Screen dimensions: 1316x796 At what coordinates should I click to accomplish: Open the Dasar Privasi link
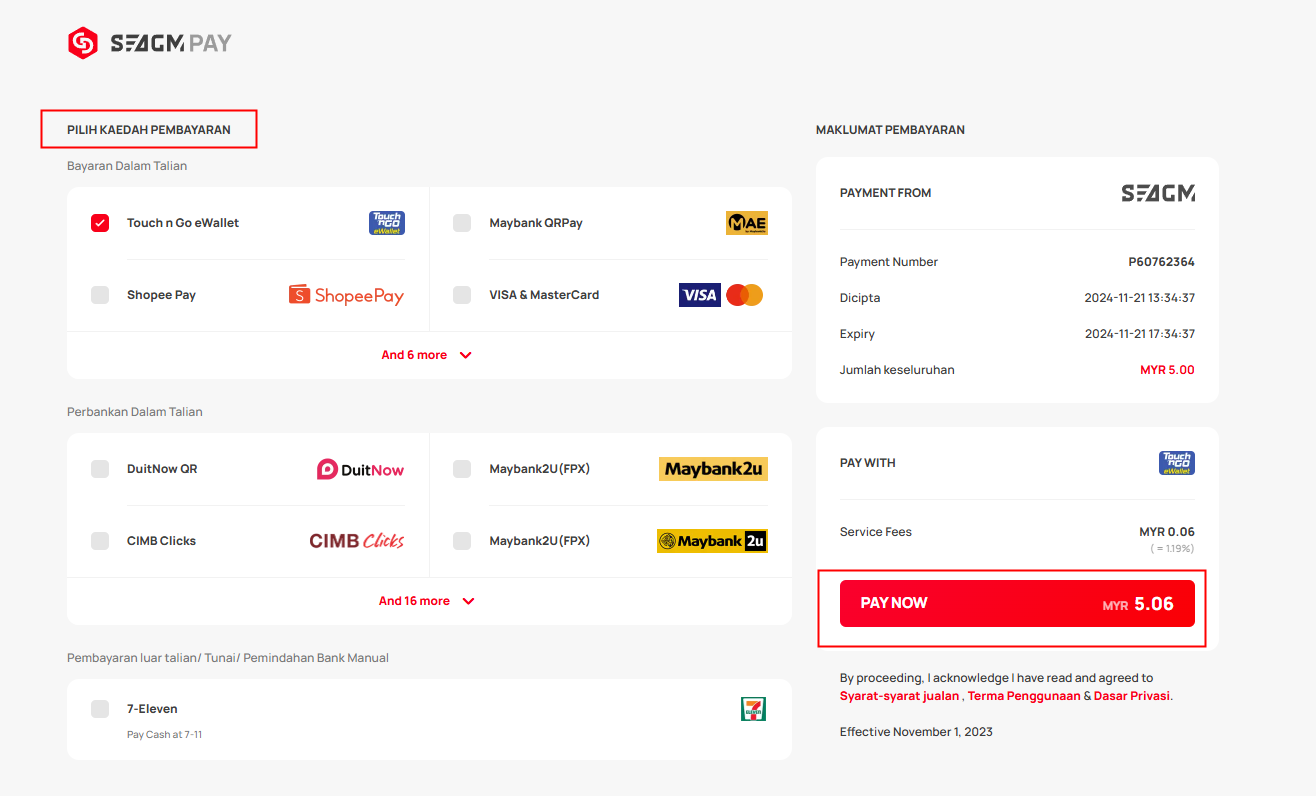pos(1132,696)
